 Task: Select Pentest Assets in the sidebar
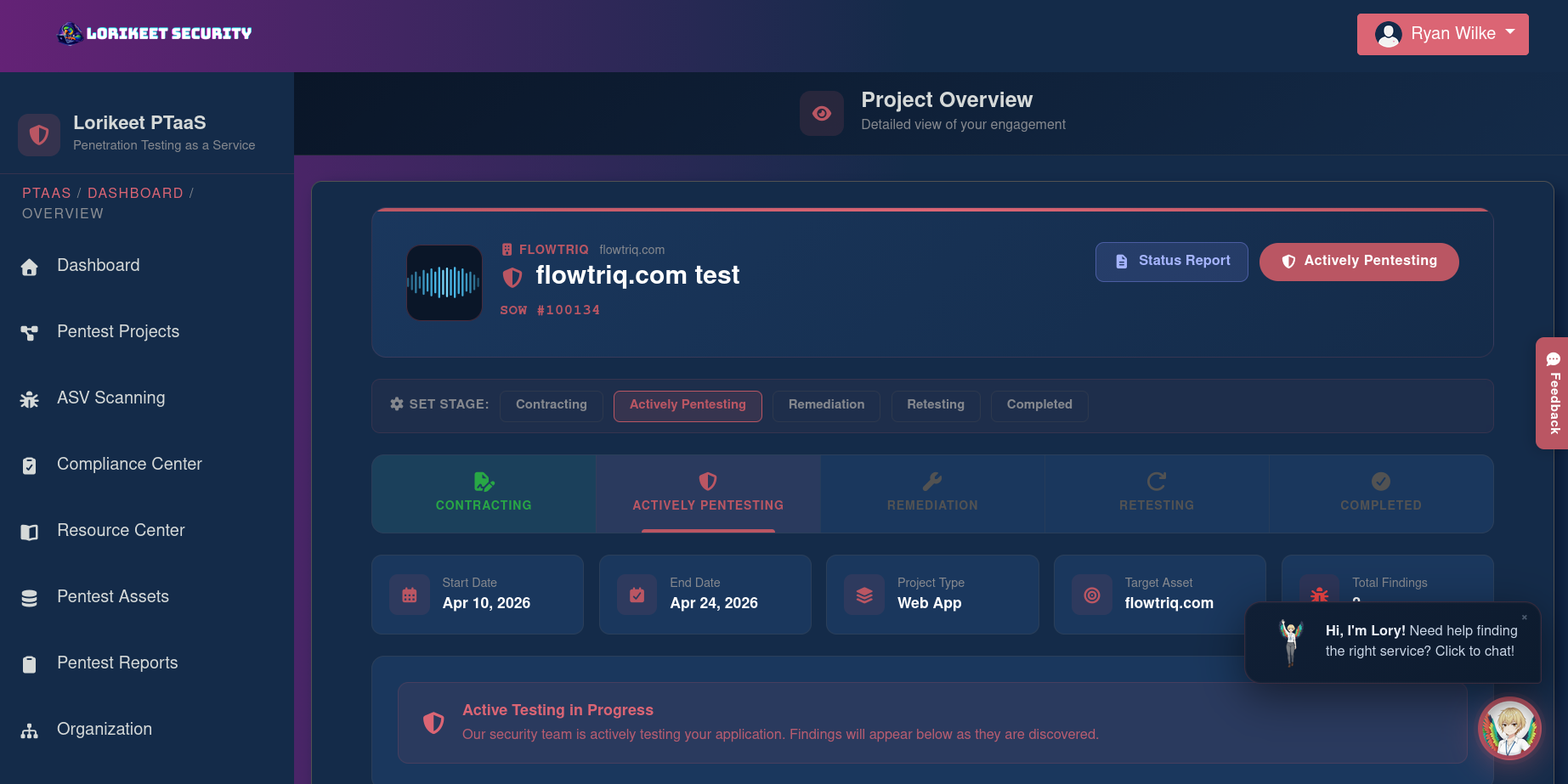[x=112, y=596]
